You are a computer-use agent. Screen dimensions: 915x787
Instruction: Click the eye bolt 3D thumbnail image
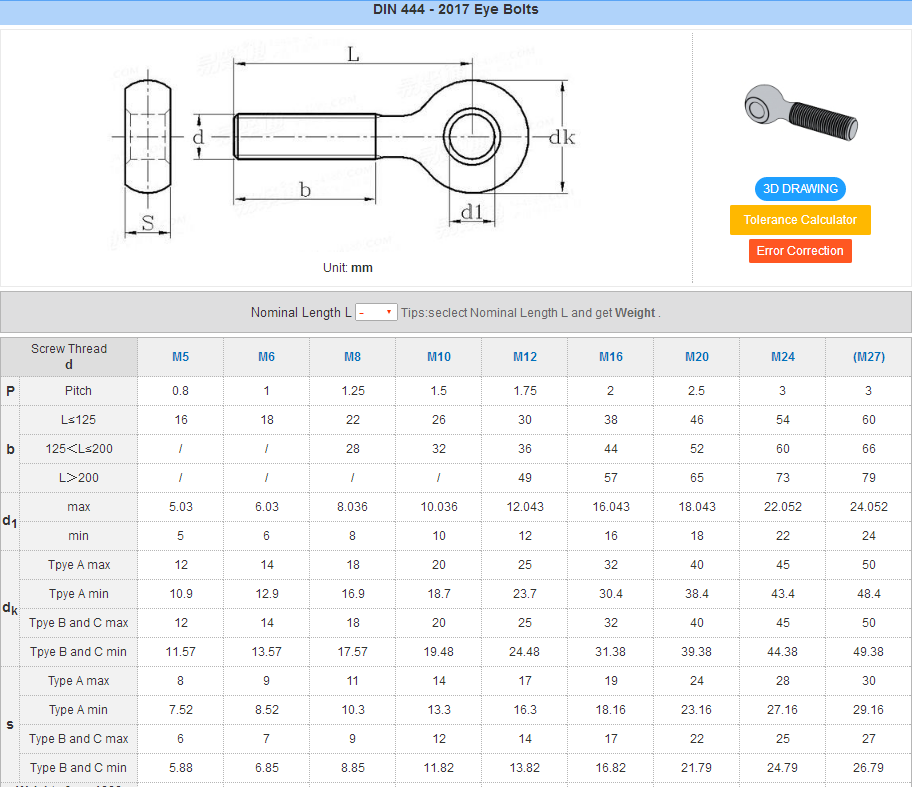point(801,113)
